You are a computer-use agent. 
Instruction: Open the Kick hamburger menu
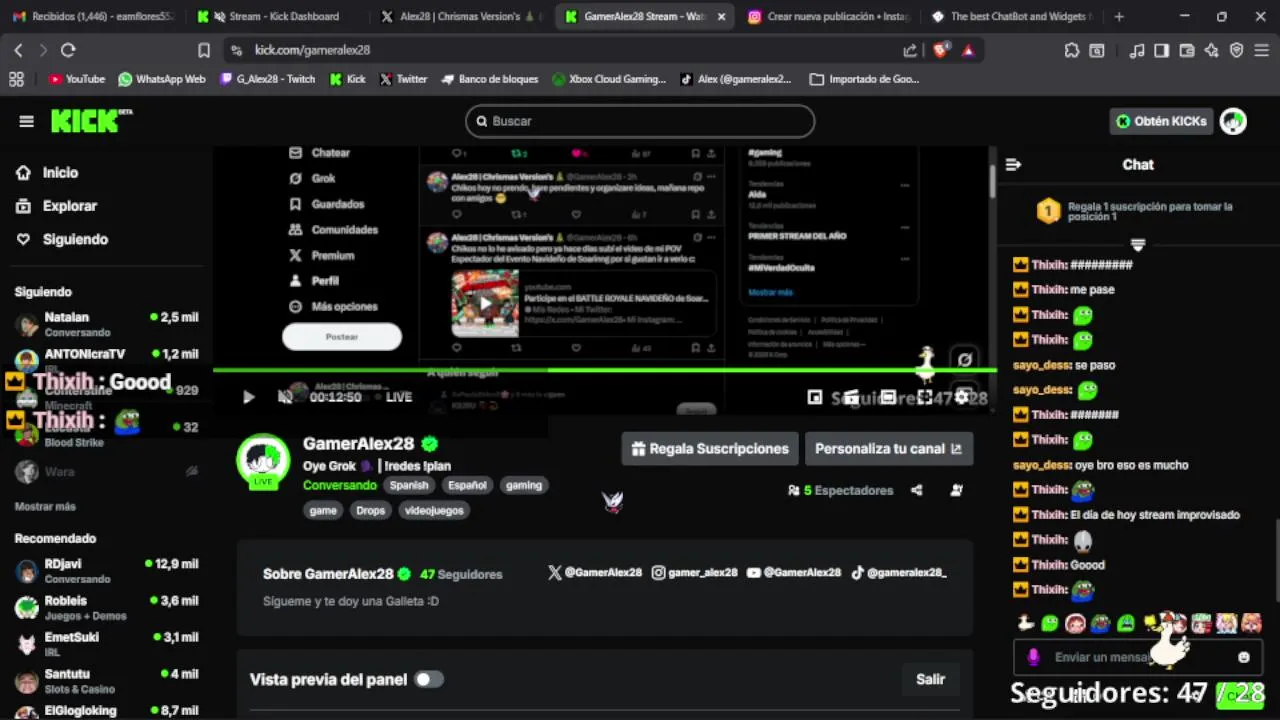click(x=26, y=121)
